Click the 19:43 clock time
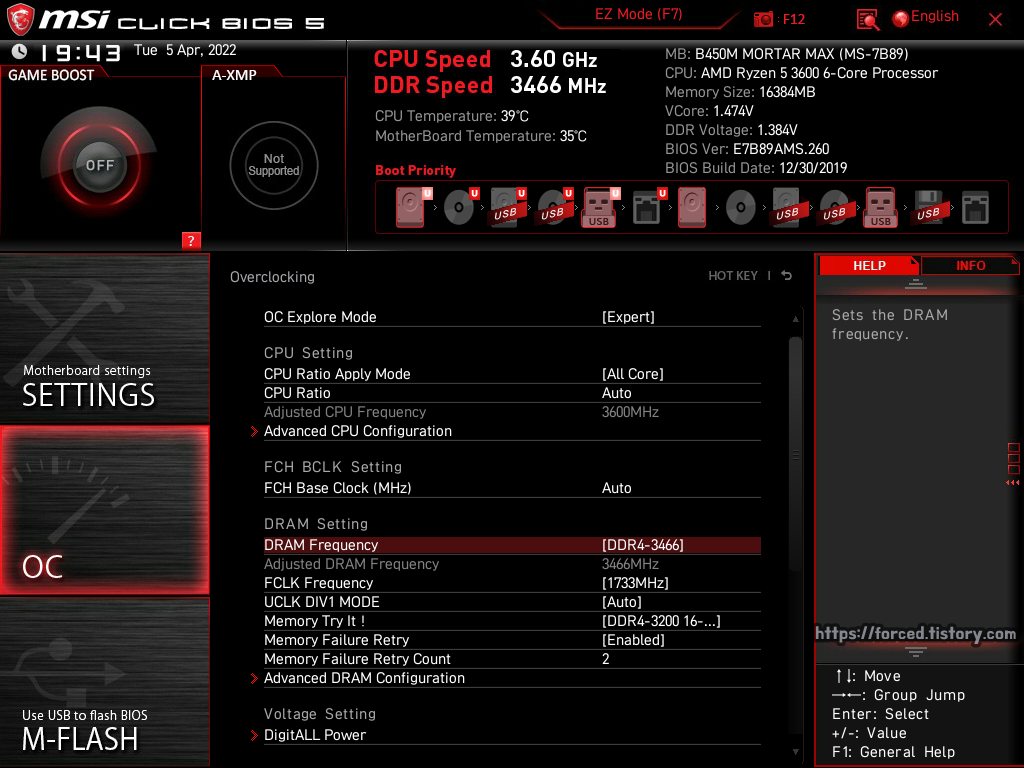This screenshot has height=768, width=1024. (x=80, y=52)
